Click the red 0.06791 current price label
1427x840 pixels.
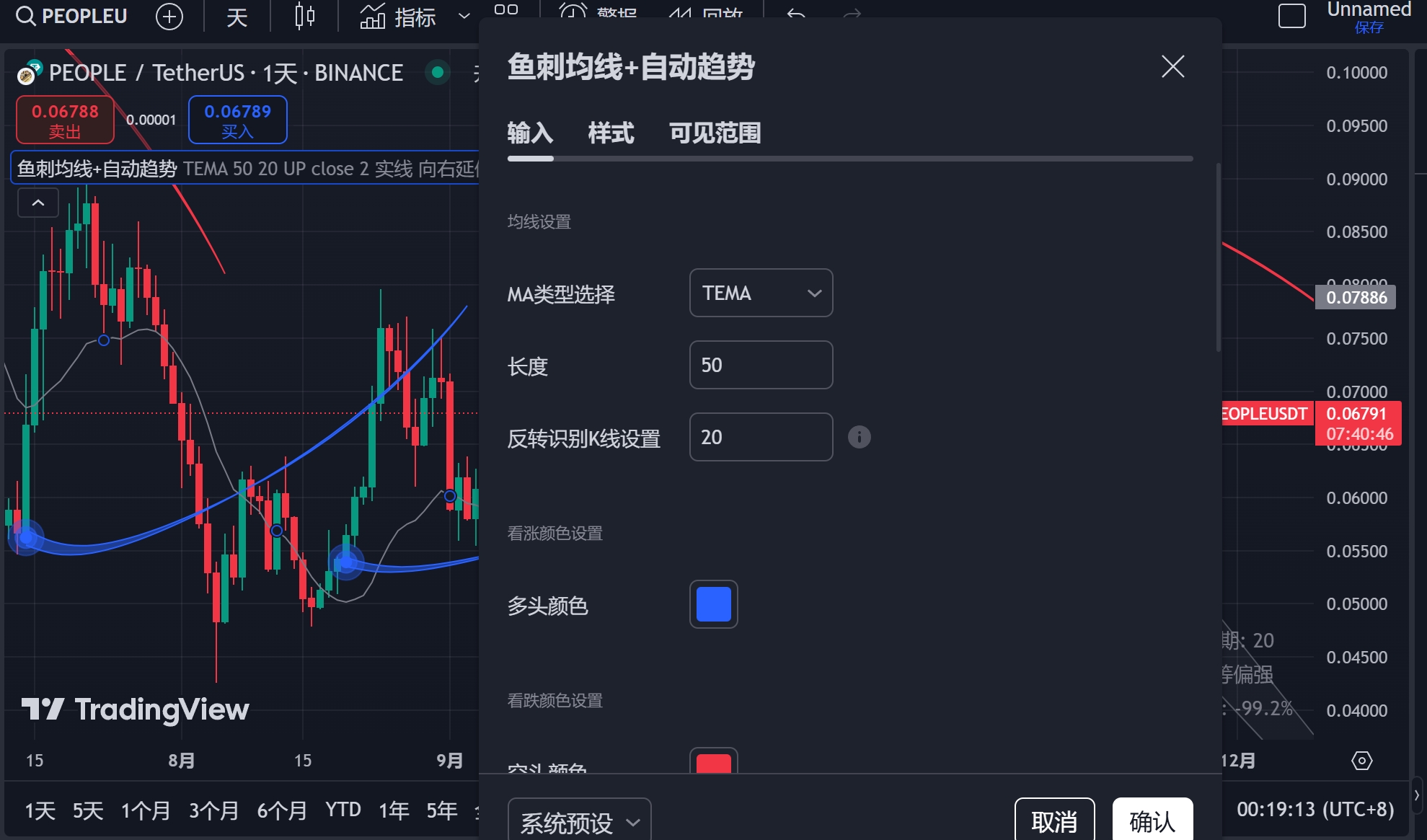click(x=1358, y=423)
